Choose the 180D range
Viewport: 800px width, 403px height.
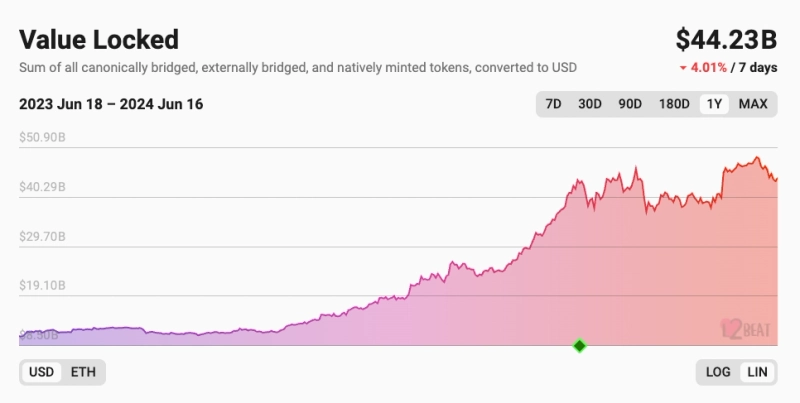coord(673,104)
